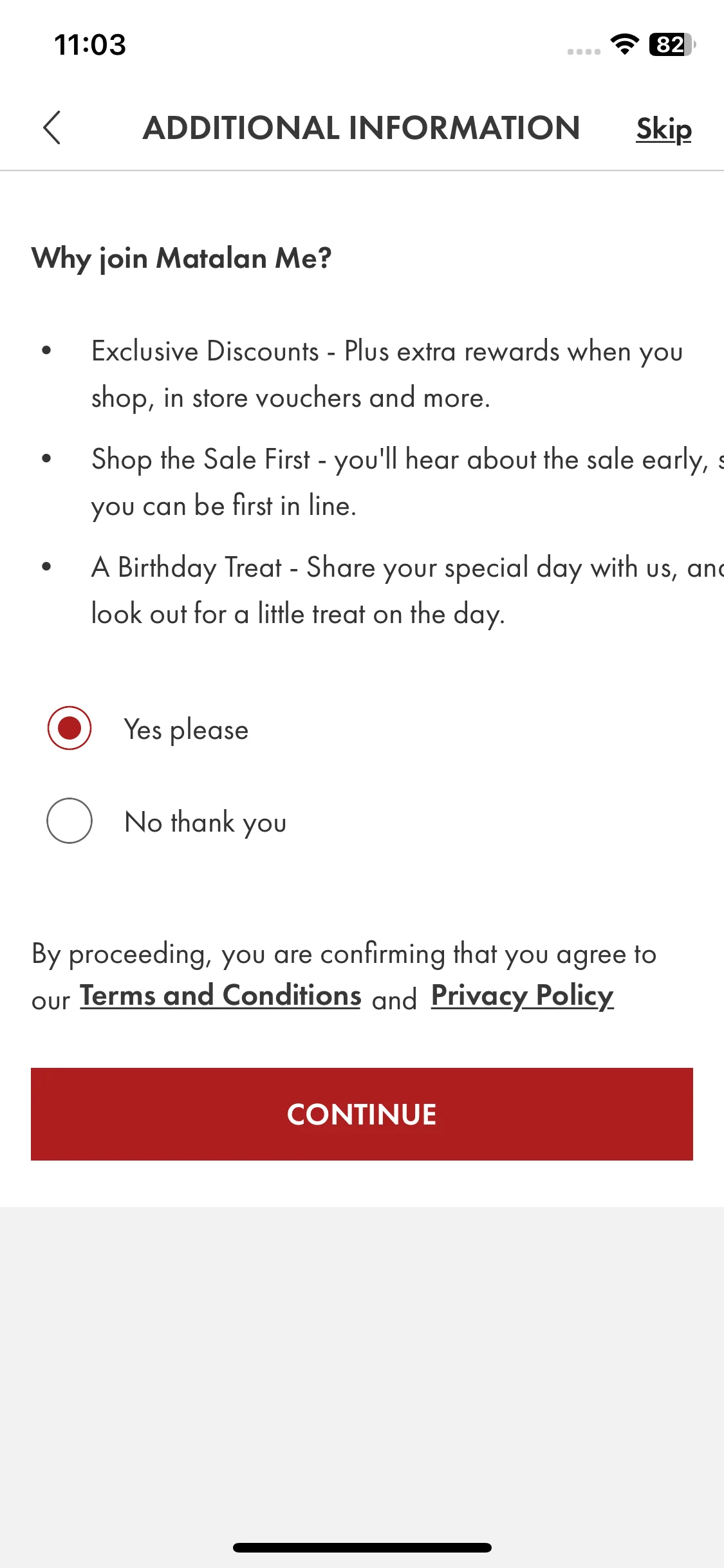Tap the Why join Matalan Me? heading
Screen dimensions: 724x1568
[x=181, y=258]
